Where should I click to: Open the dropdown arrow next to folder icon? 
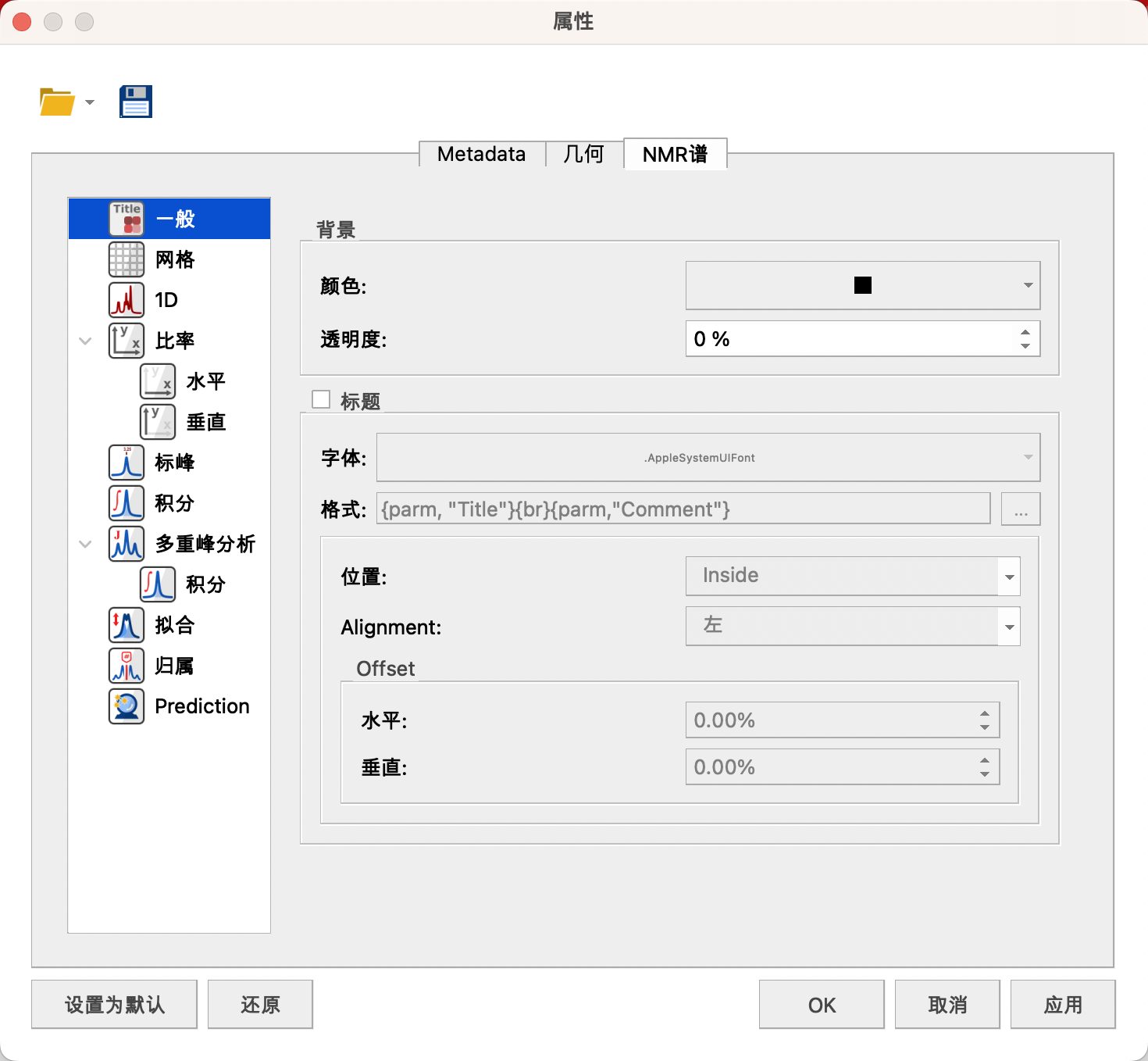click(90, 102)
